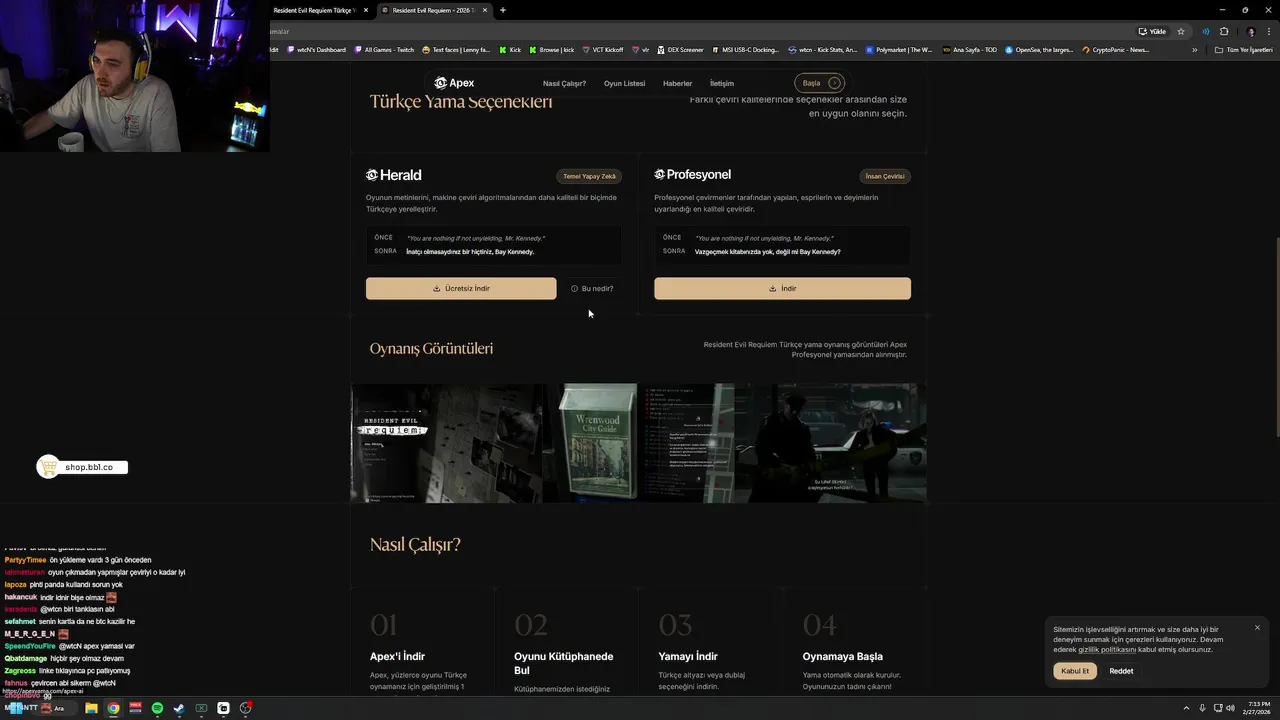Close the cookie consent banner

tap(1257, 628)
